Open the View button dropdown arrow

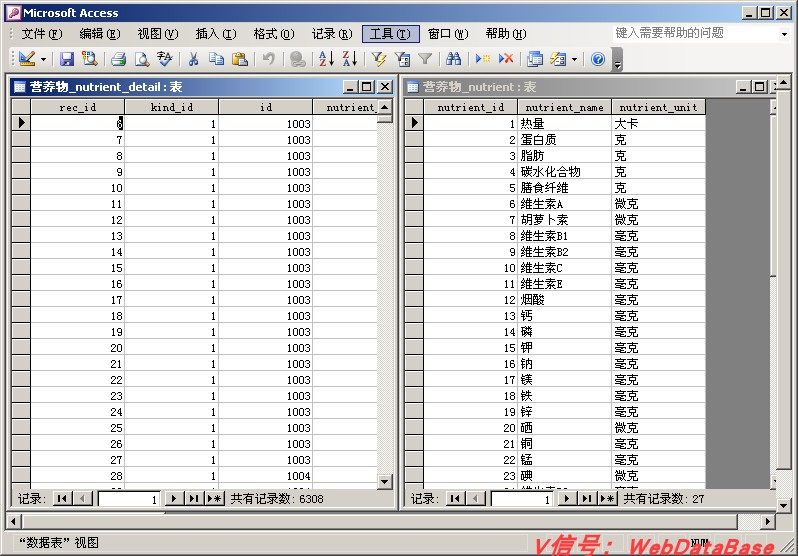tap(43, 60)
